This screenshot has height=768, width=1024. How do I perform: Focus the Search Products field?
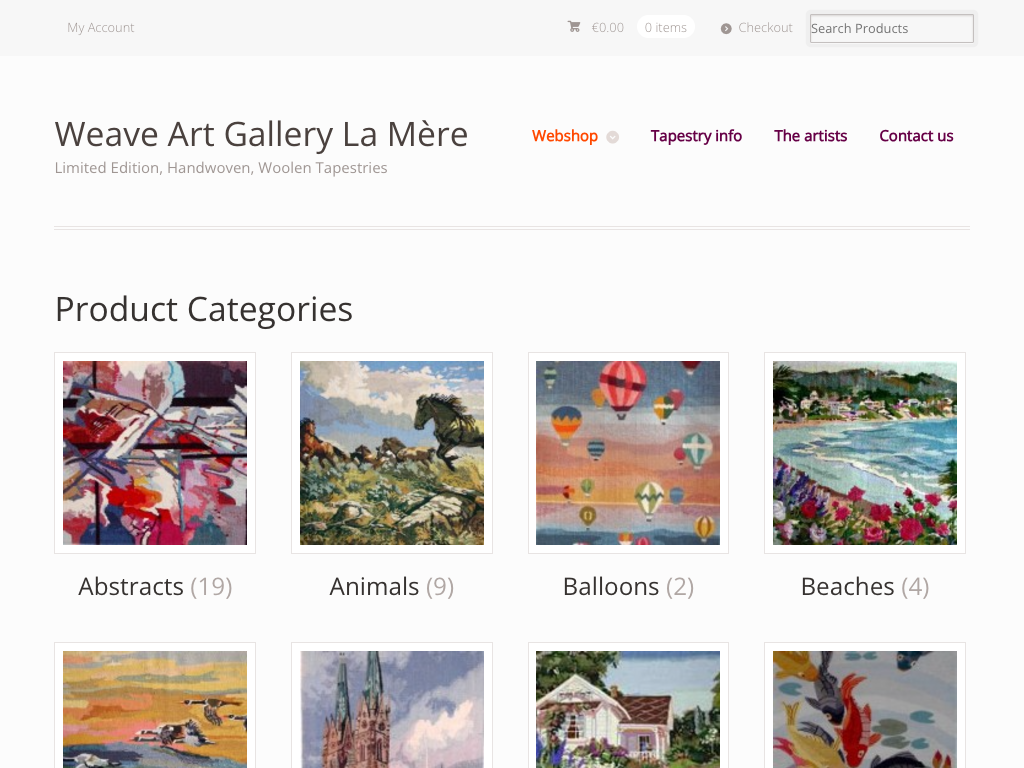pyautogui.click(x=891, y=28)
